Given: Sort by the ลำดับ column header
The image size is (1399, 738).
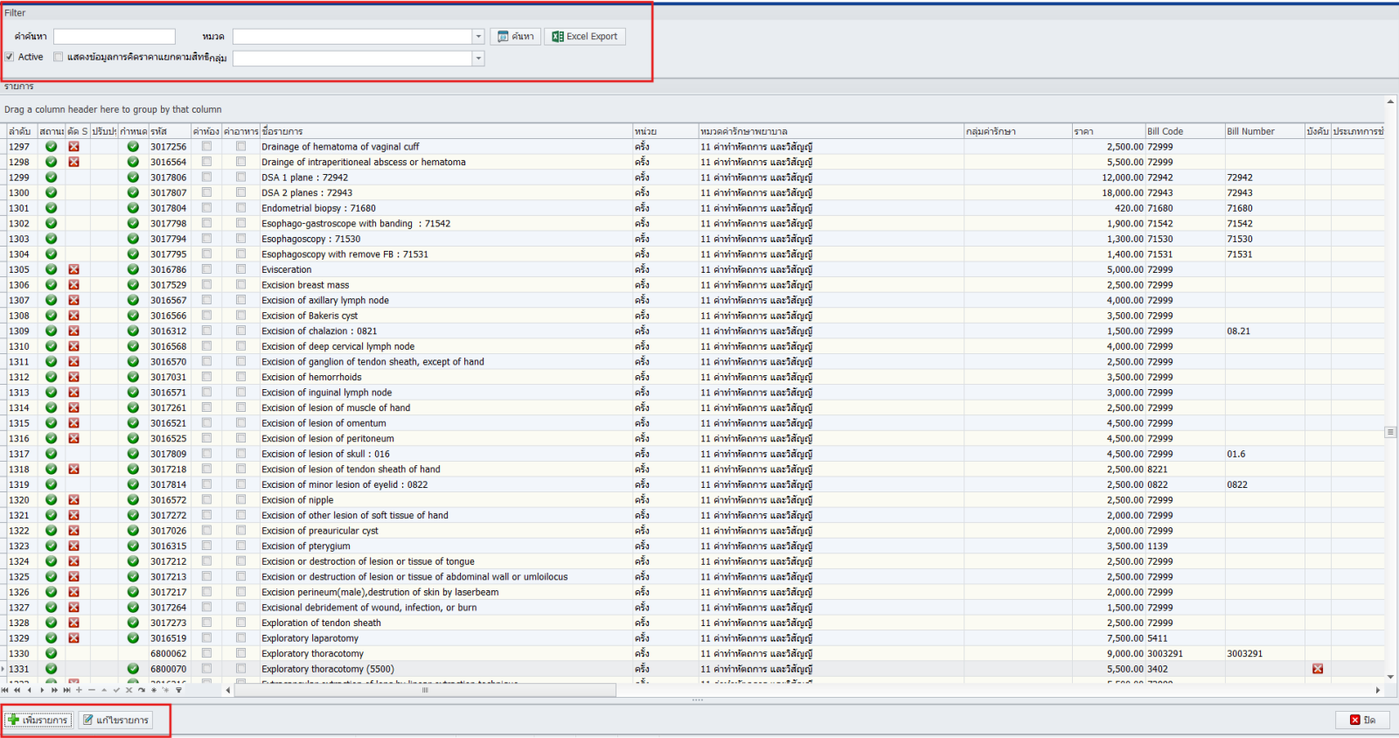Looking at the screenshot, I should pyautogui.click(x=23, y=132).
